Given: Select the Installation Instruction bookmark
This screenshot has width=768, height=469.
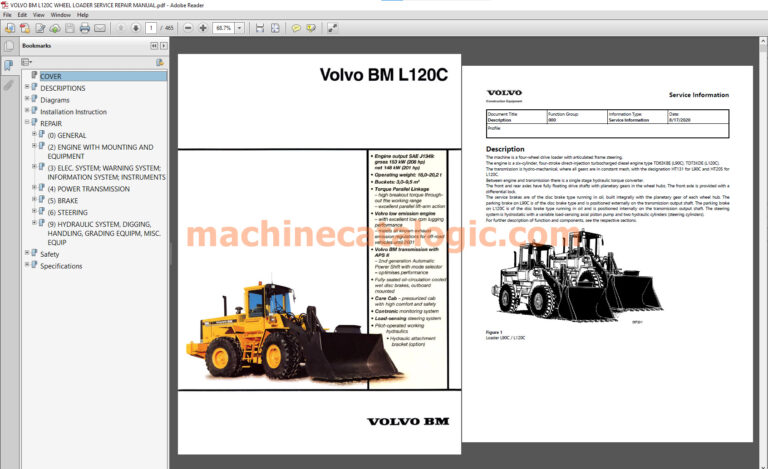Looking at the screenshot, I should pos(73,112).
